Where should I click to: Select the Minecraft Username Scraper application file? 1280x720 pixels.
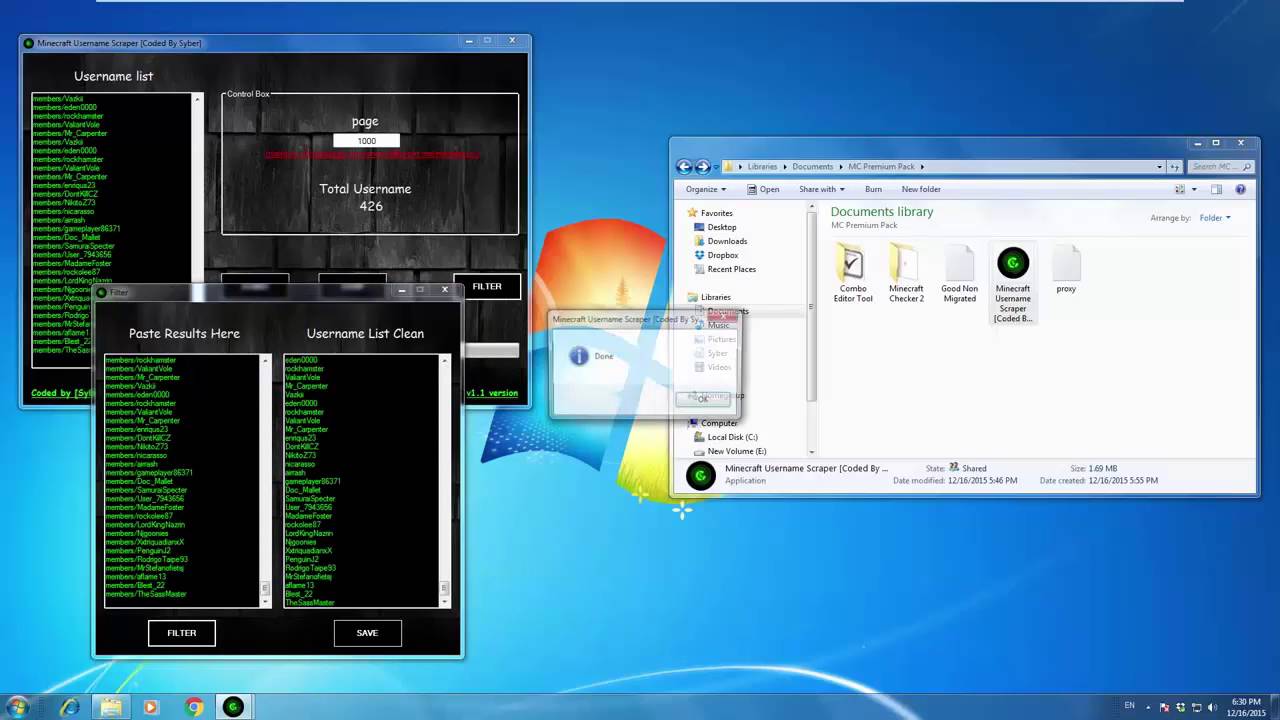click(1013, 284)
